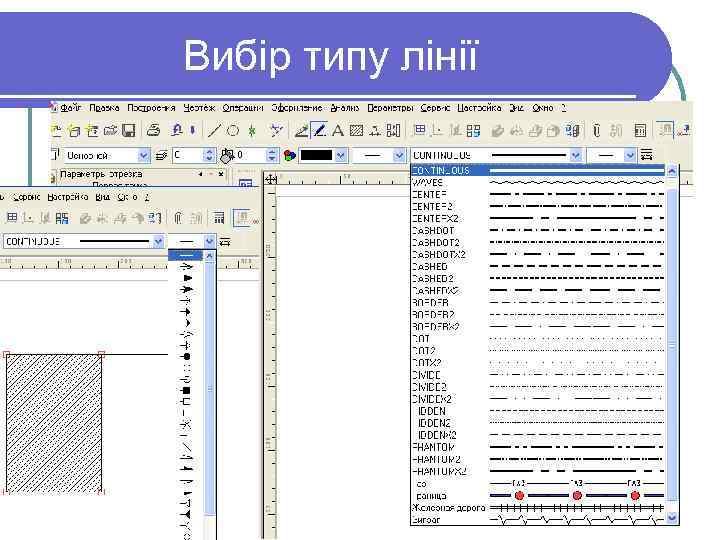Click the paperclip icon in the overlapping window
The width and height of the screenshot is (720, 540).
point(178,218)
